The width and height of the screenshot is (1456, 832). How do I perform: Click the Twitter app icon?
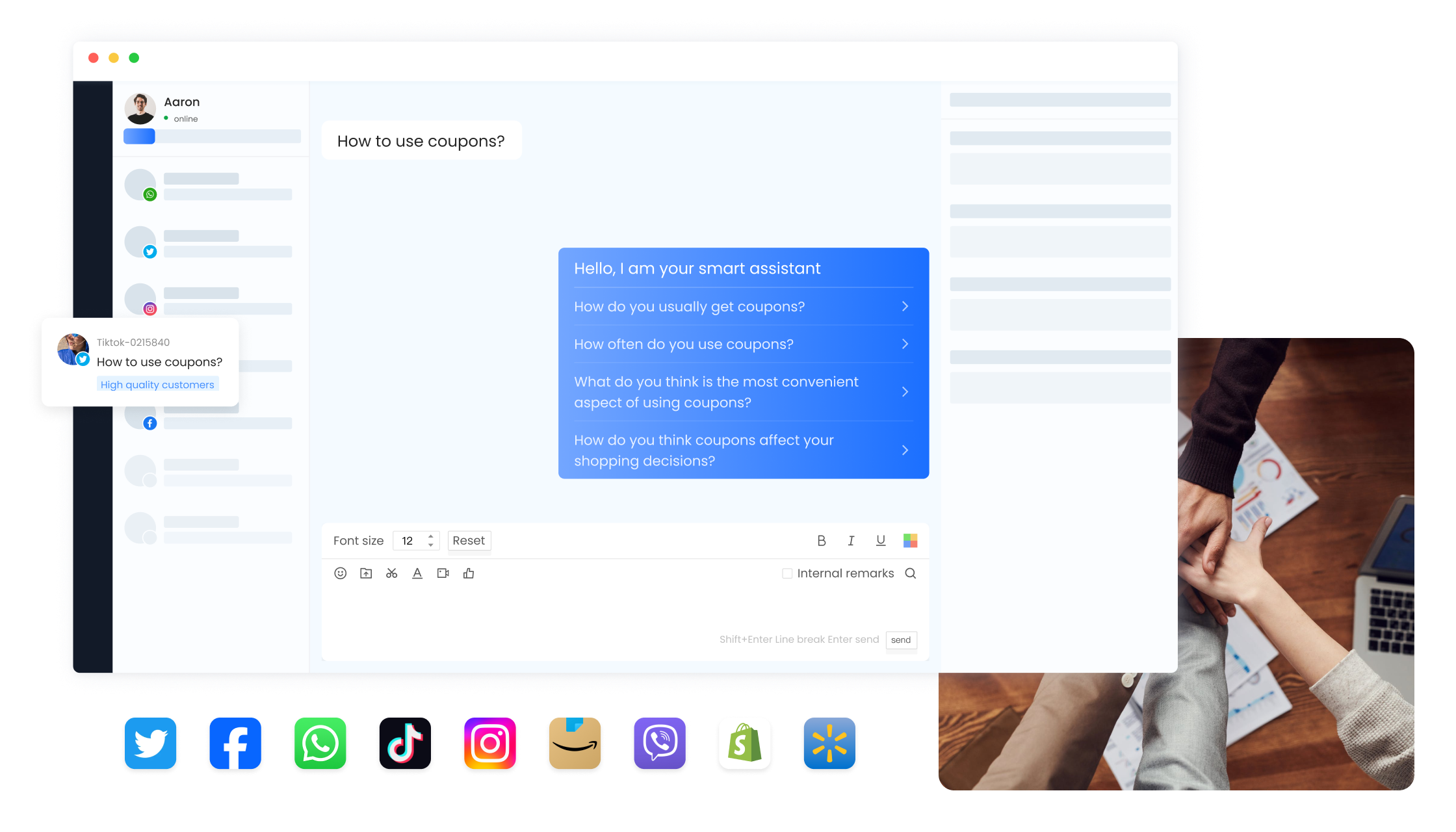click(x=150, y=743)
